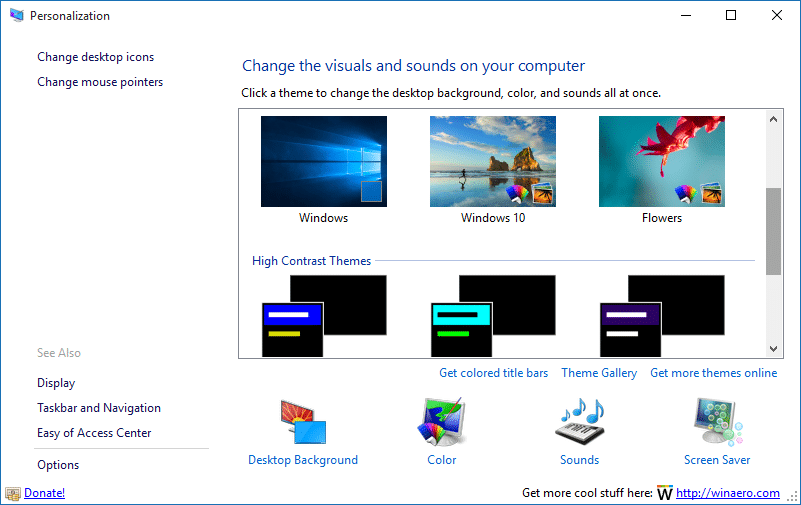Click the Color label text

[442, 460]
